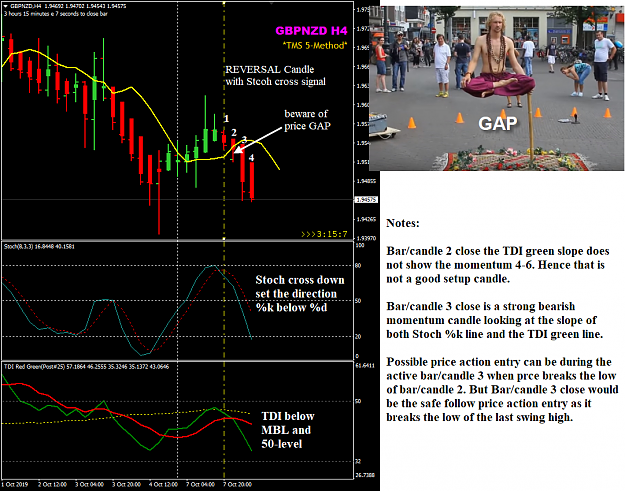Click the TDI 32 level label
Viewport: 625px width, 491px height.
(x=358, y=462)
